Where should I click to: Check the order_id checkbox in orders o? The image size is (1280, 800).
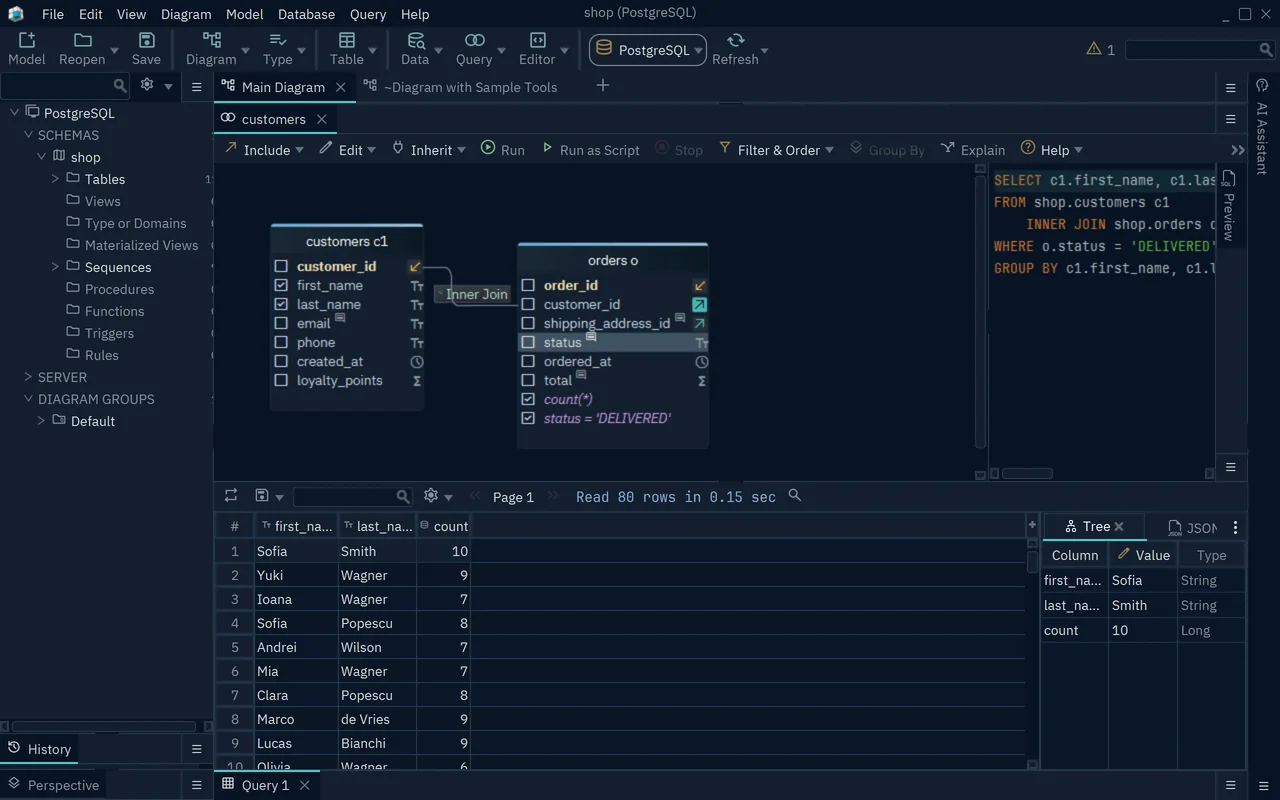528,285
